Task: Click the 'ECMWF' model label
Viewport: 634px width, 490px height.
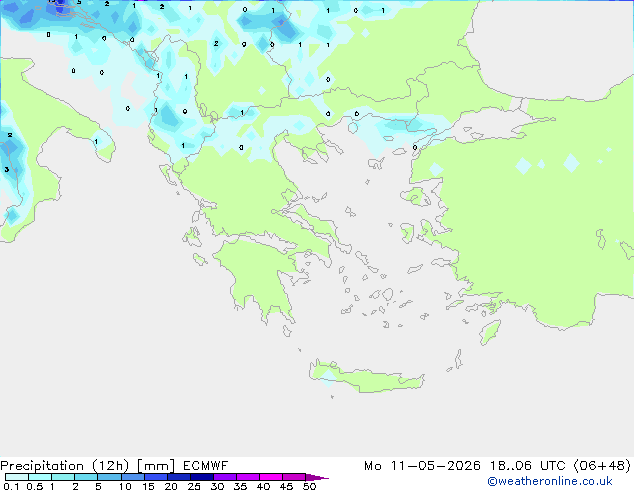Action: (x=205, y=466)
